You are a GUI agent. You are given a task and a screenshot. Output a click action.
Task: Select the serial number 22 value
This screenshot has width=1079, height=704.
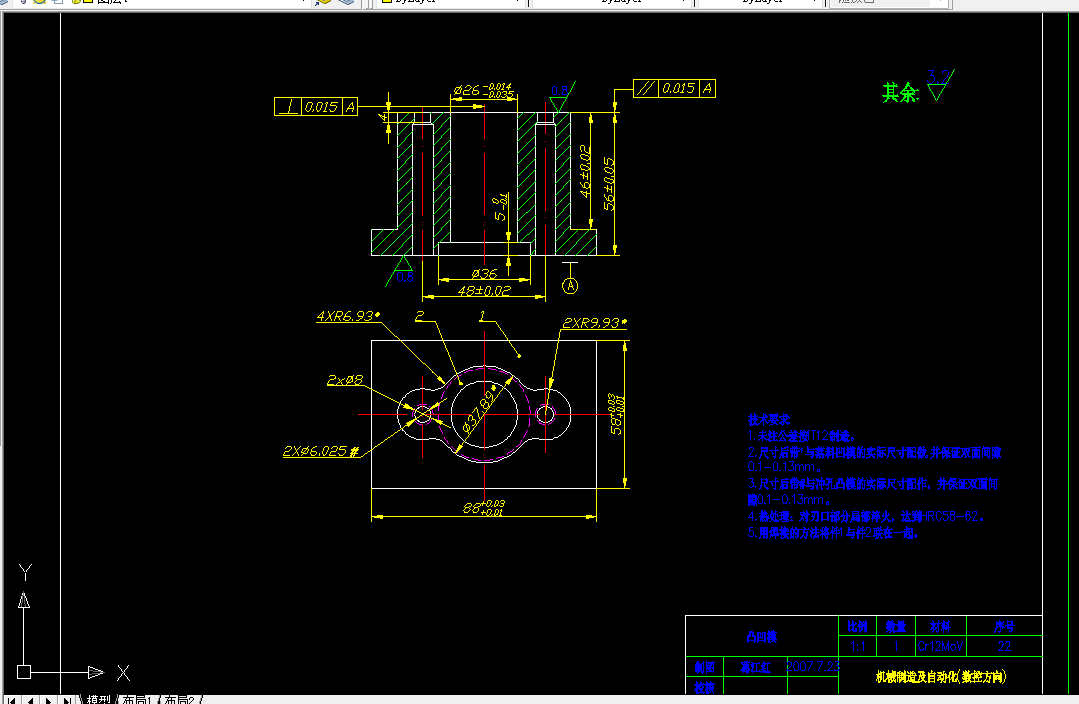[x=1004, y=646]
